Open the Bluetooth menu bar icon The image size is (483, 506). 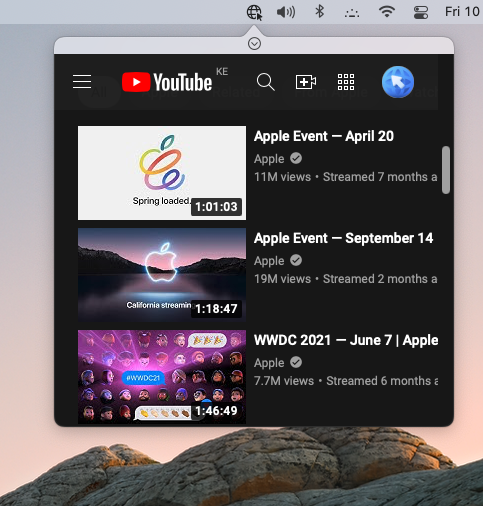(320, 12)
